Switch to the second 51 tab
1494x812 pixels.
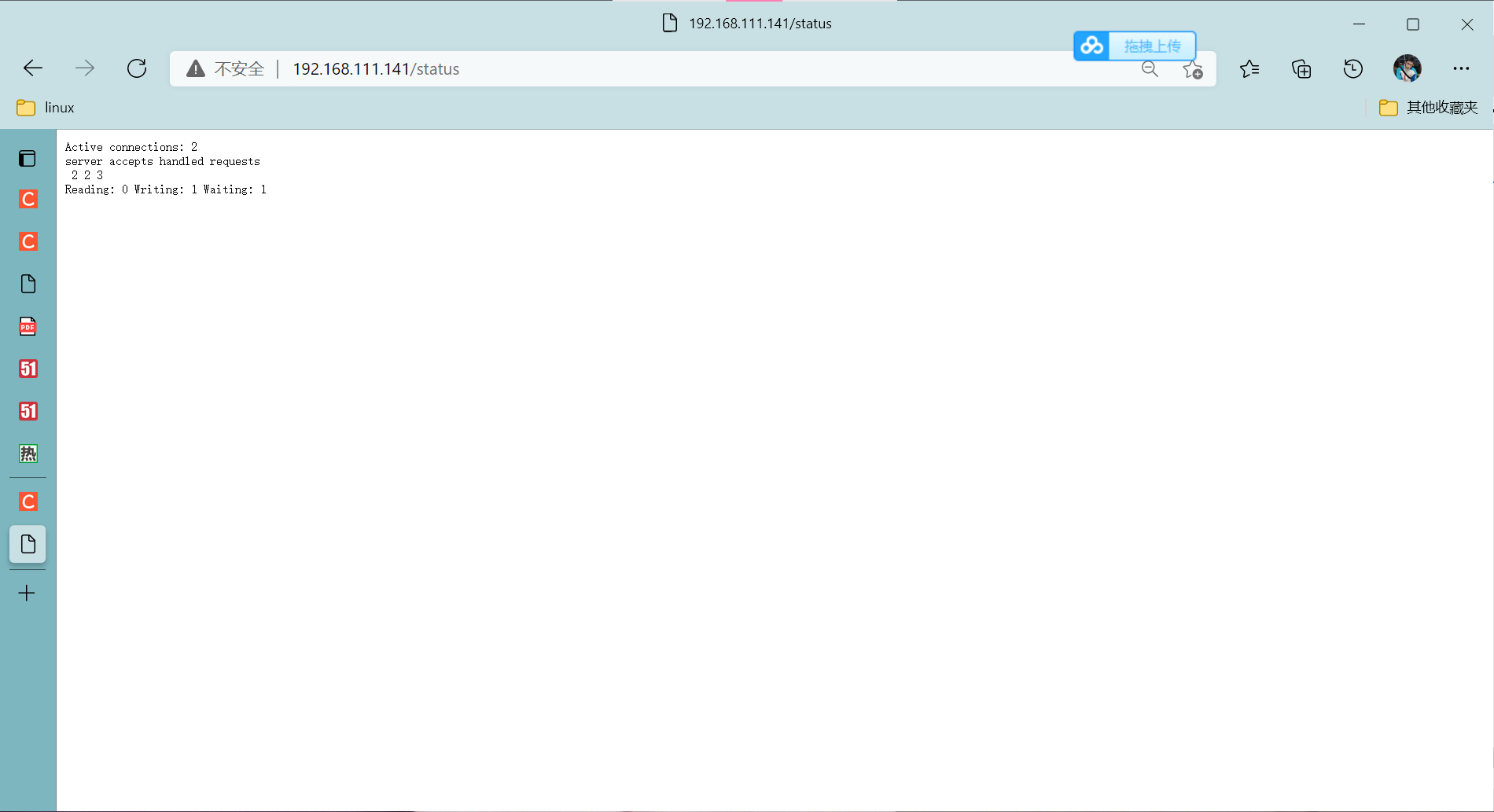[28, 411]
